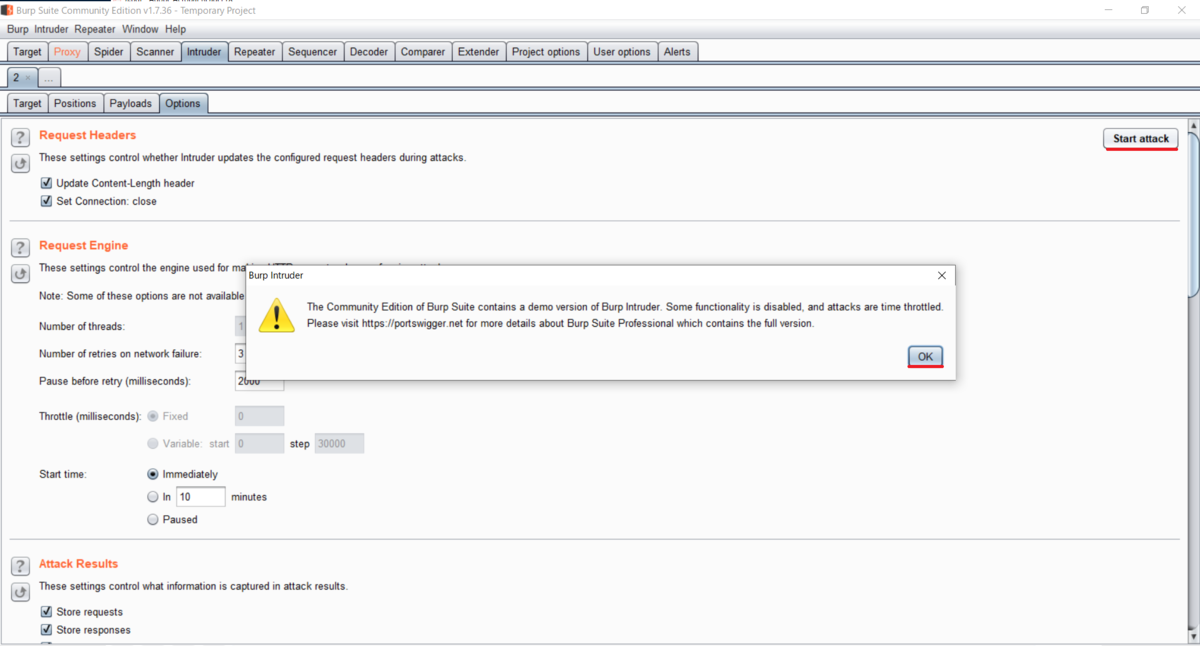This screenshot has height=646, width=1200.
Task: Click OK in Burp Intruder dialog
Action: 925,356
